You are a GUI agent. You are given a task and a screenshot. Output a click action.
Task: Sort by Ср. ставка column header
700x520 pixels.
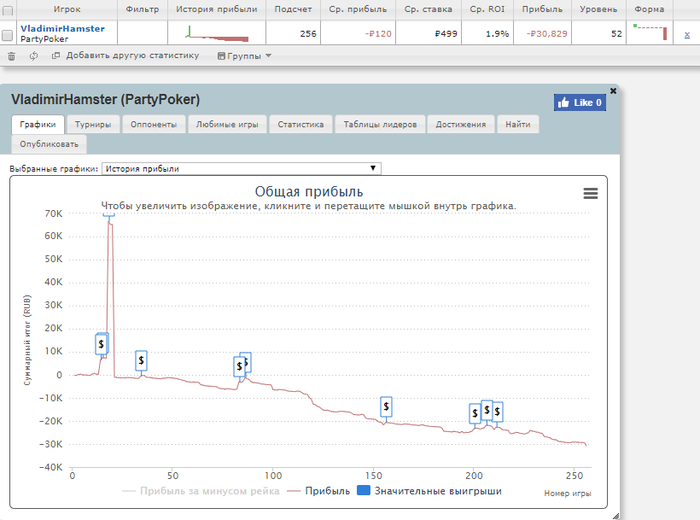click(x=428, y=9)
